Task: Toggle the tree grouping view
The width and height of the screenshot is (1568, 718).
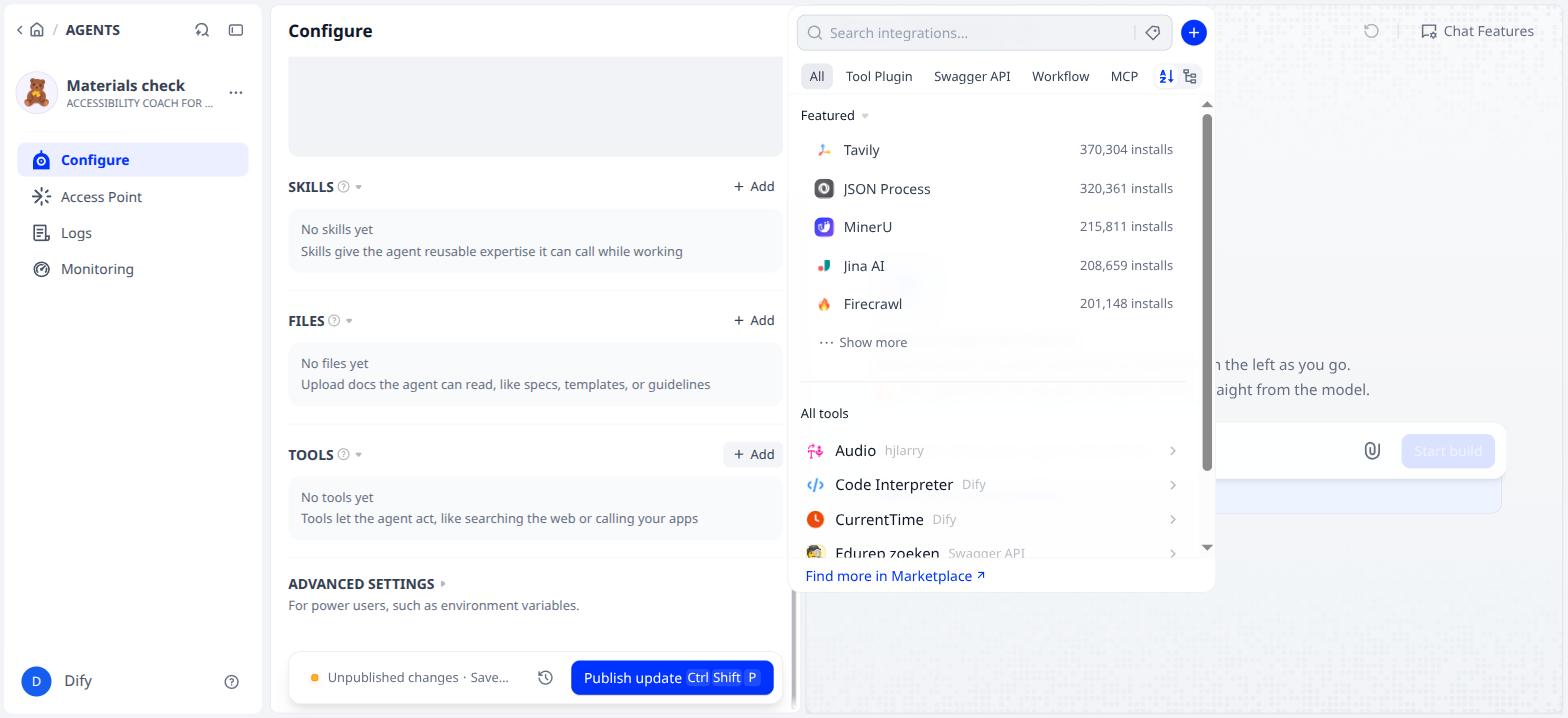Action: tap(1190, 76)
